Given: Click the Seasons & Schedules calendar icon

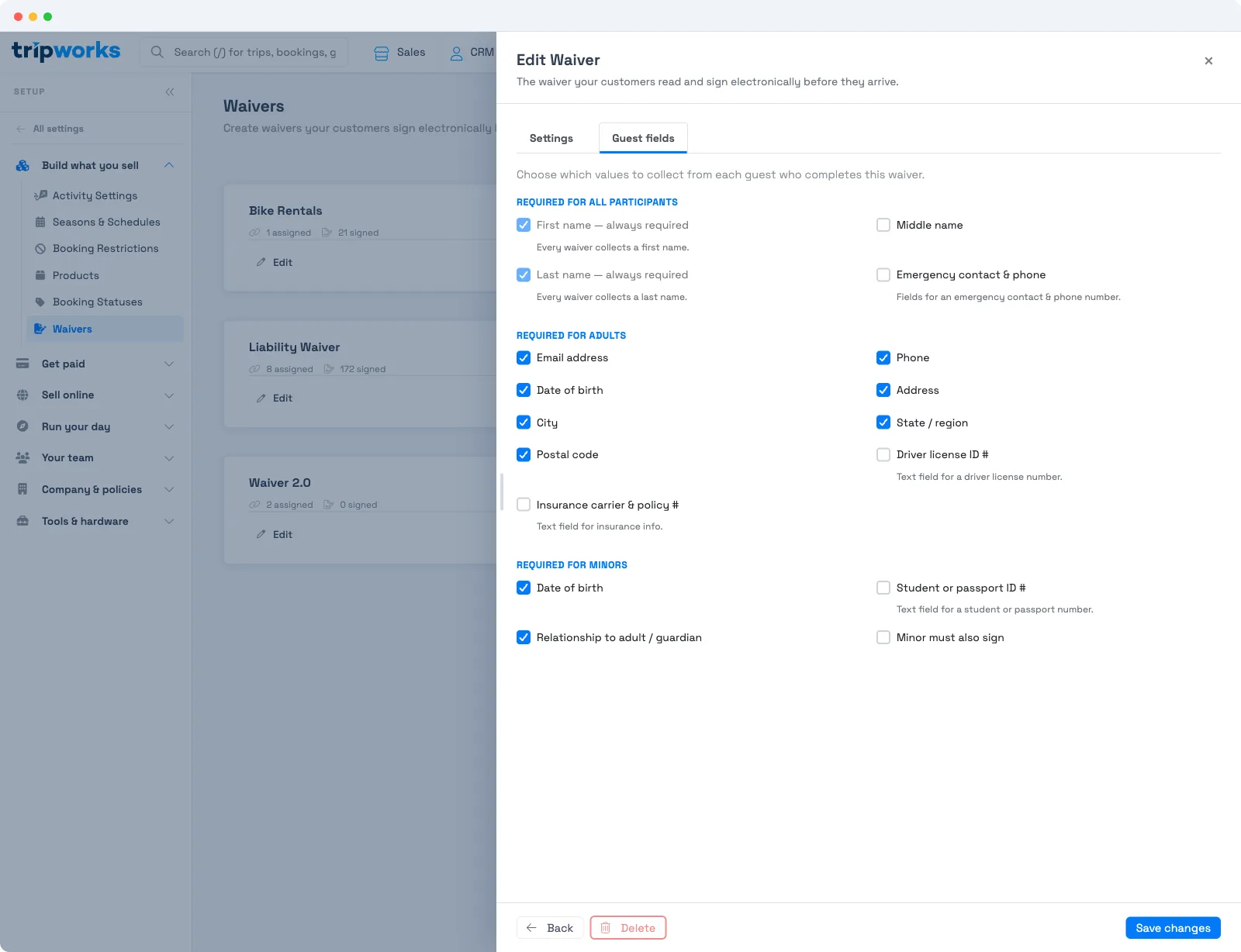Looking at the screenshot, I should [40, 222].
